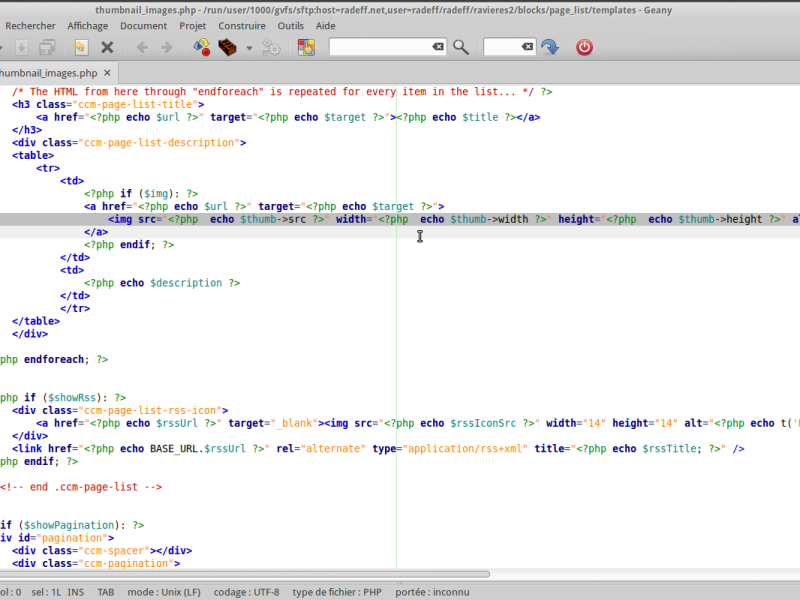
Task: Click the go-to-line number field
Action: [x=502, y=47]
